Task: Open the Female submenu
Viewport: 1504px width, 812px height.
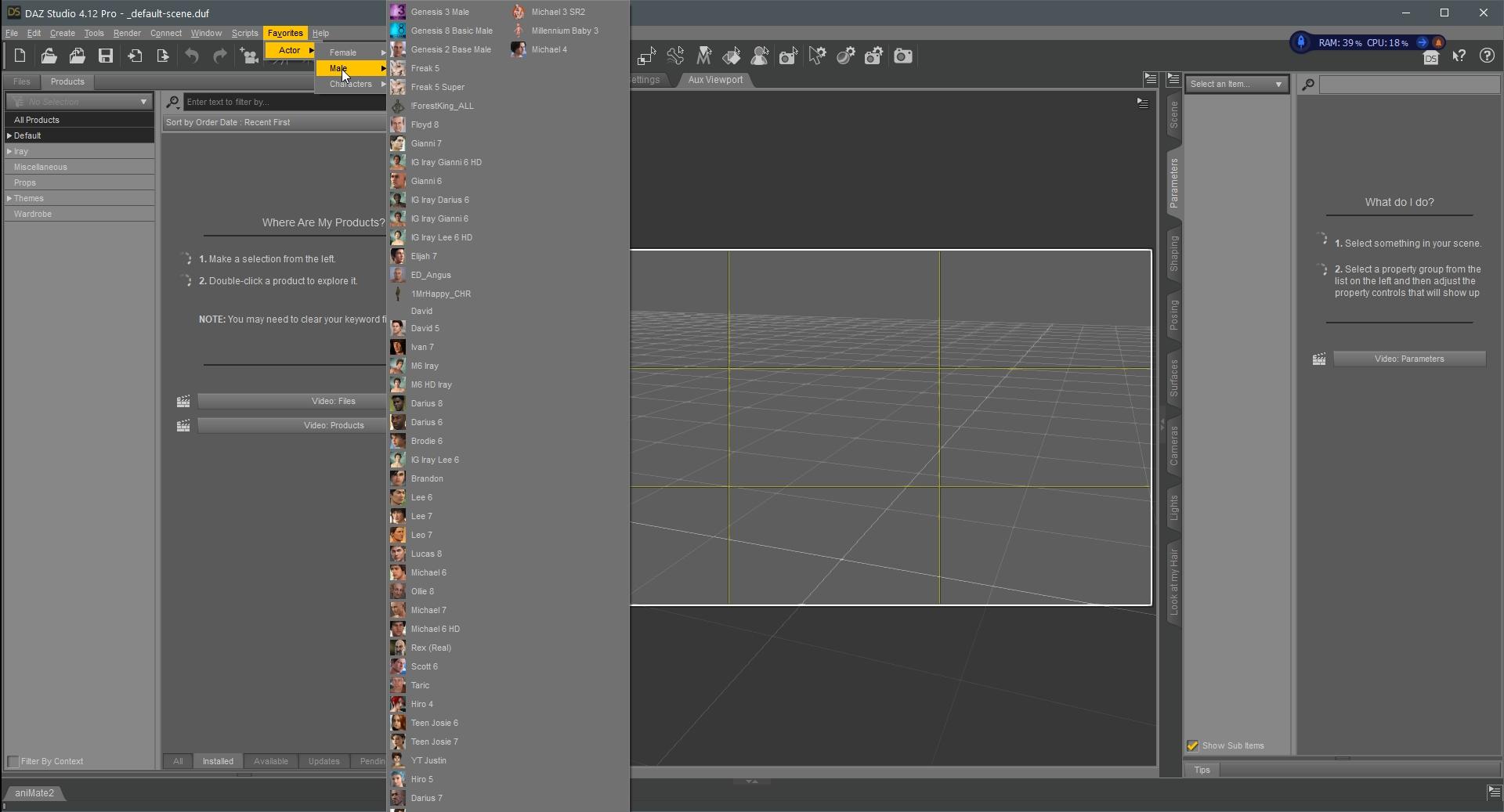Action: pos(352,52)
